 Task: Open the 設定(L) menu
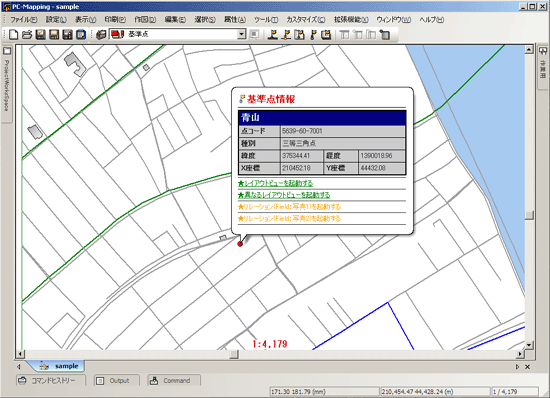point(56,20)
